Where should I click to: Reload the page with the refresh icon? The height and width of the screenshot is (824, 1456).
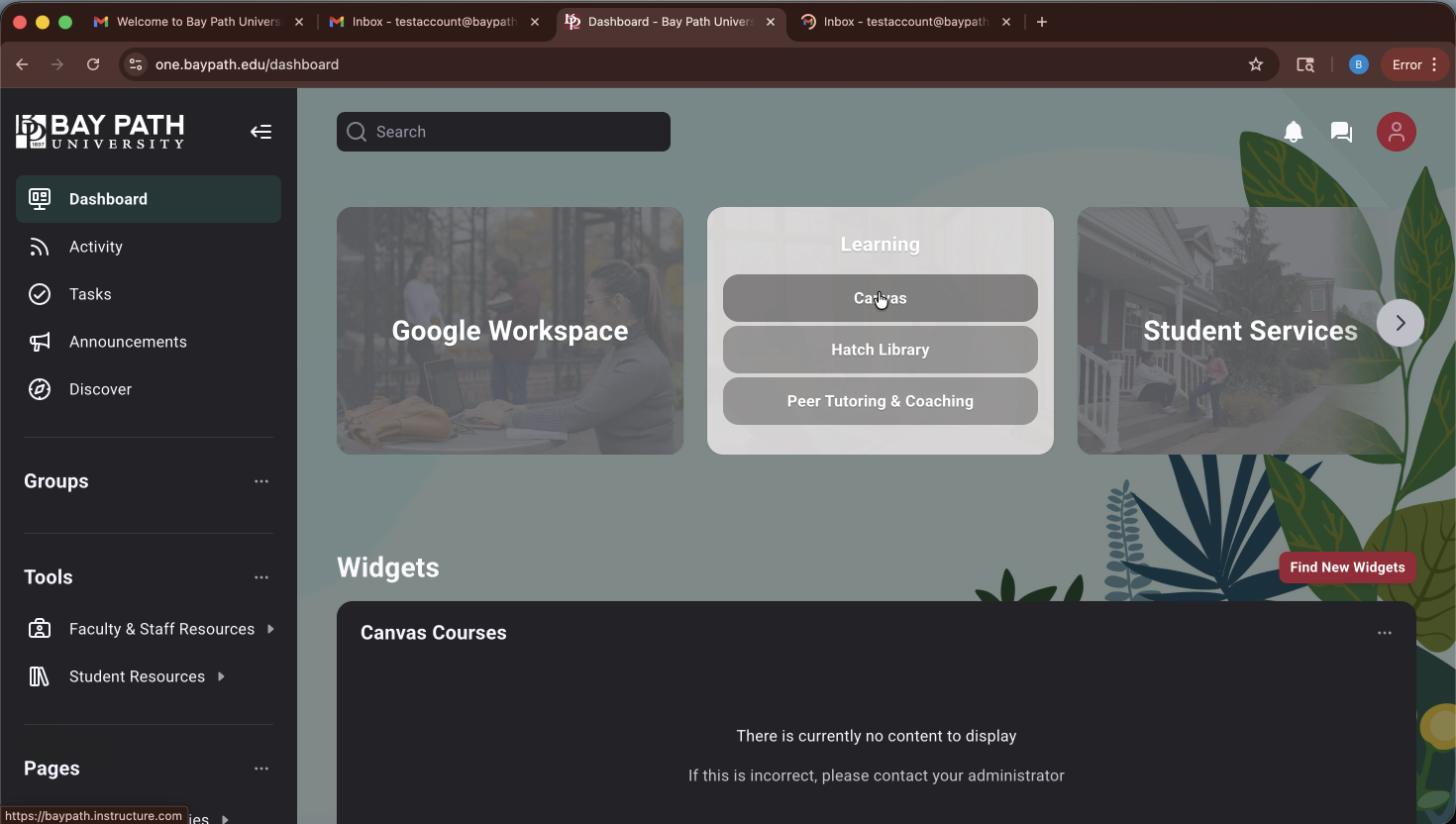pos(92,64)
